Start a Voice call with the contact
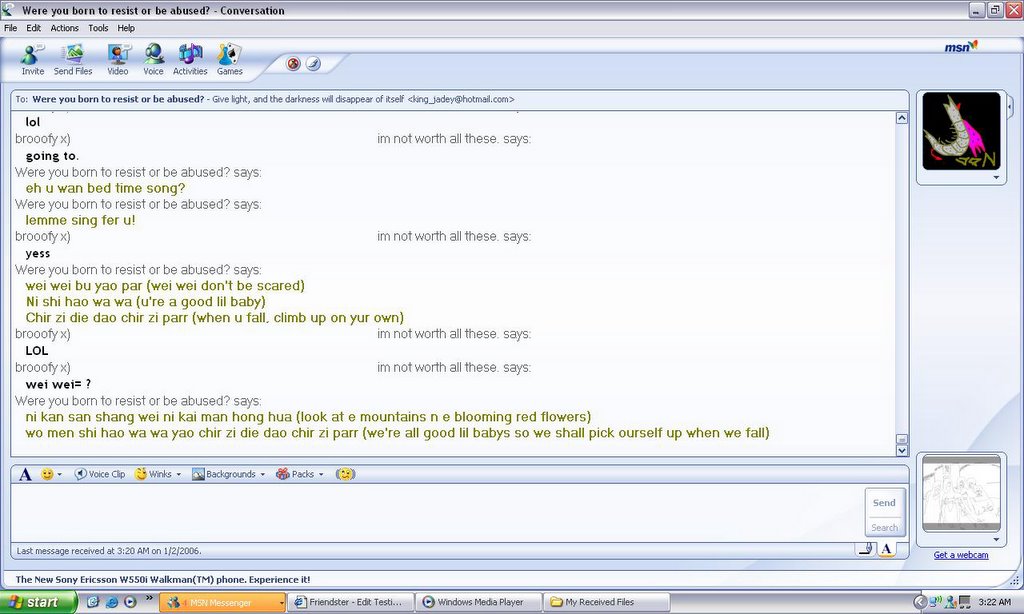The height and width of the screenshot is (614, 1024). [x=153, y=59]
